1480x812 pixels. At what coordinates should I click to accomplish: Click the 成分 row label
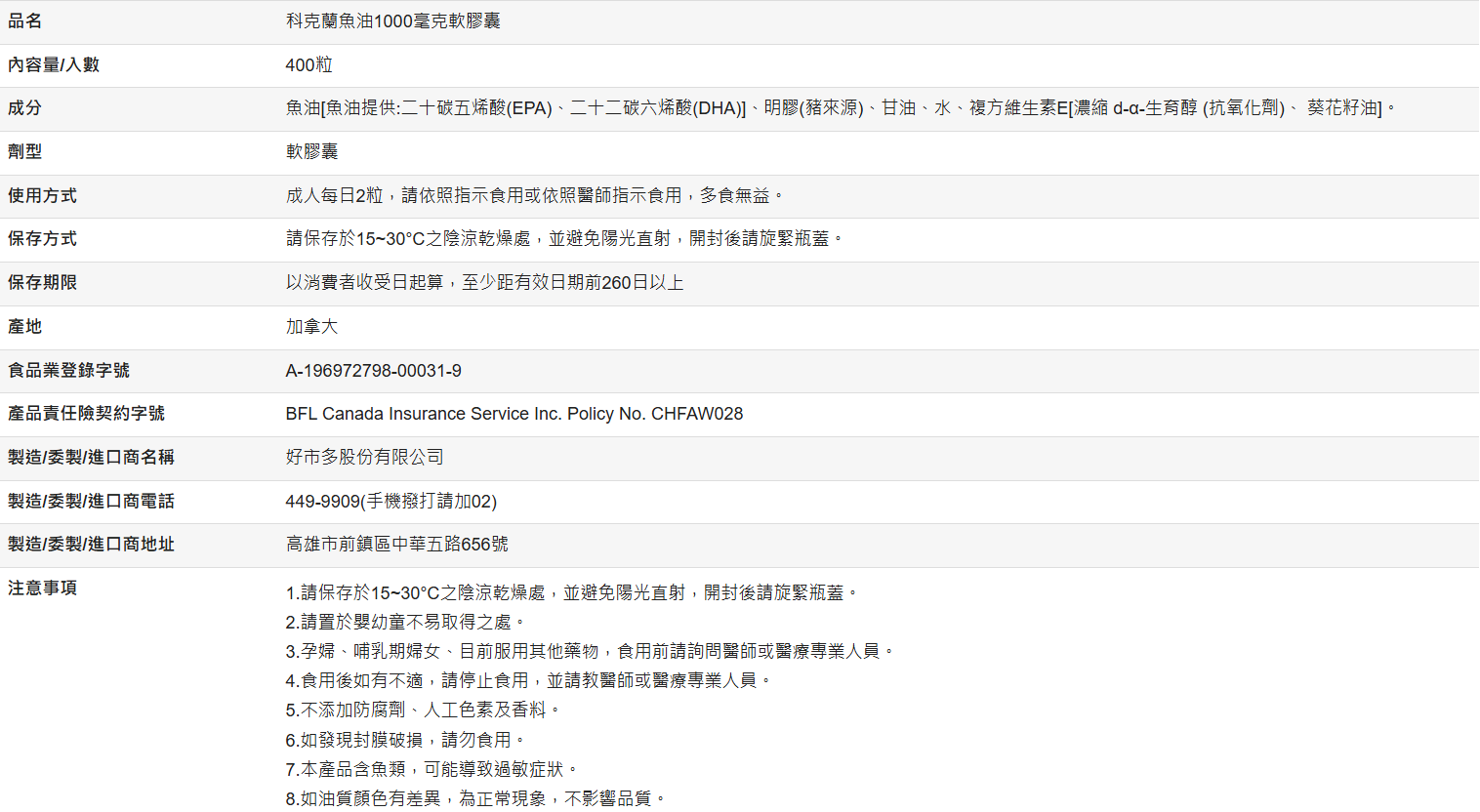(24, 108)
